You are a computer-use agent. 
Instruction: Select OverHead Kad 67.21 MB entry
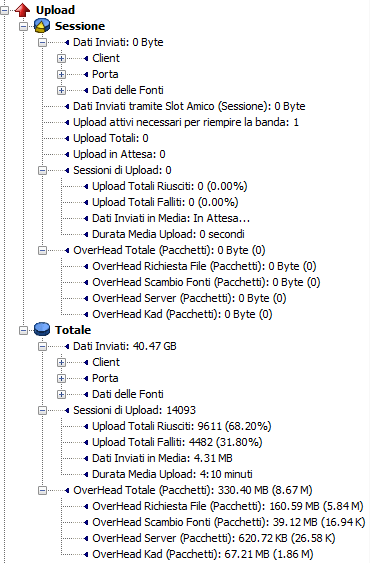203,554
